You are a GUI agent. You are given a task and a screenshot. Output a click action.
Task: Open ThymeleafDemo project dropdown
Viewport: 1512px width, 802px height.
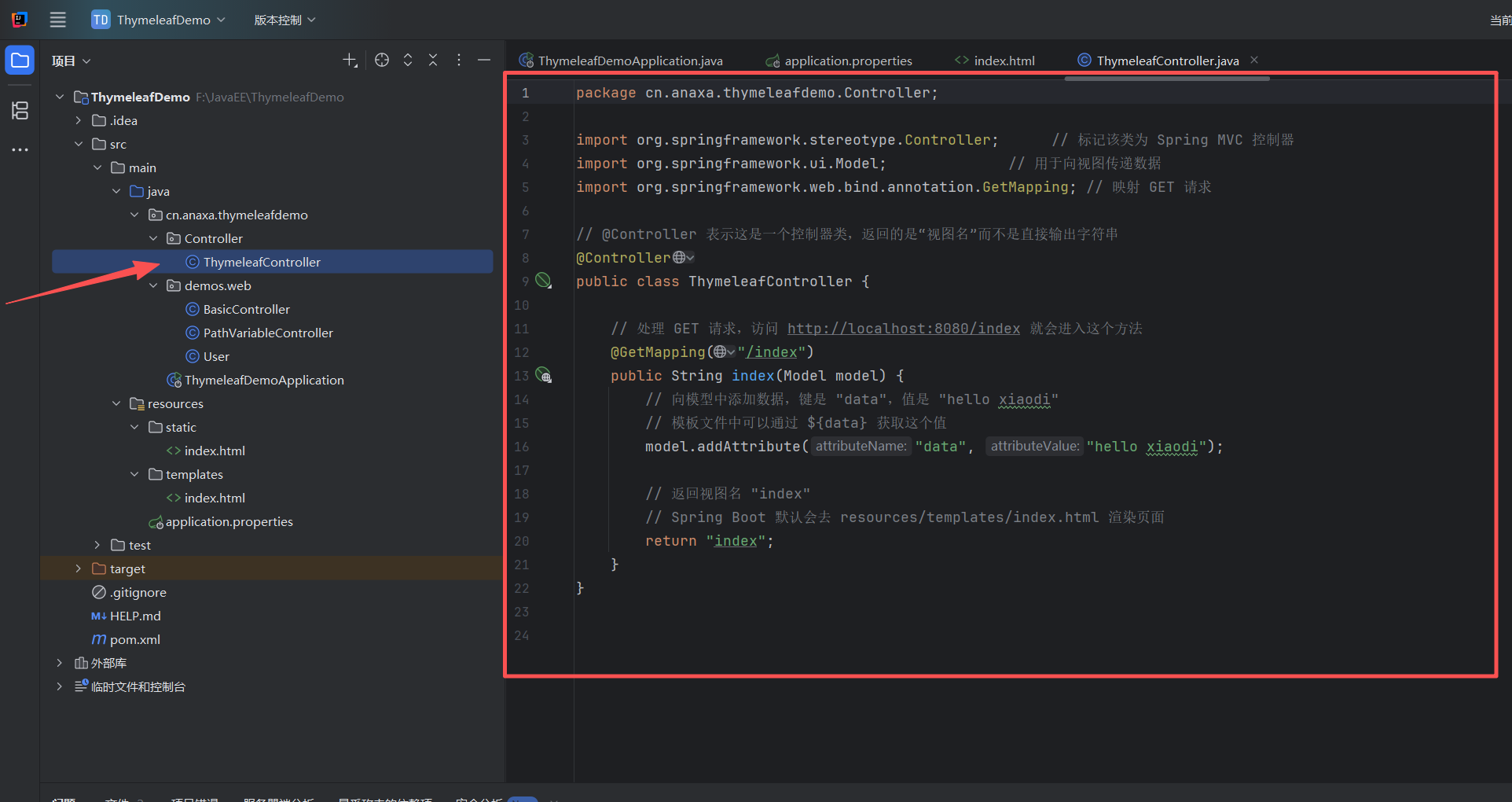[159, 20]
